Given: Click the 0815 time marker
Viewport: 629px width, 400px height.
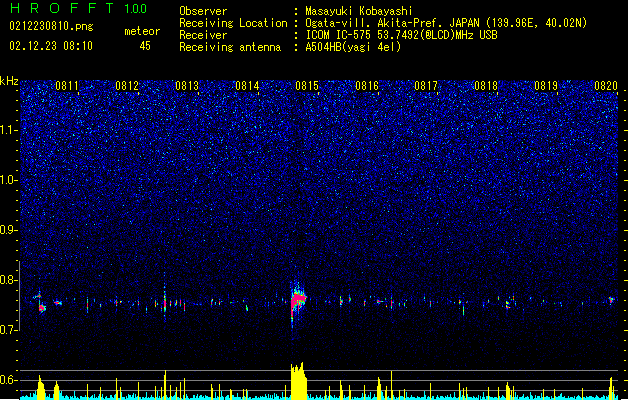Looking at the screenshot, I should click(x=307, y=86).
